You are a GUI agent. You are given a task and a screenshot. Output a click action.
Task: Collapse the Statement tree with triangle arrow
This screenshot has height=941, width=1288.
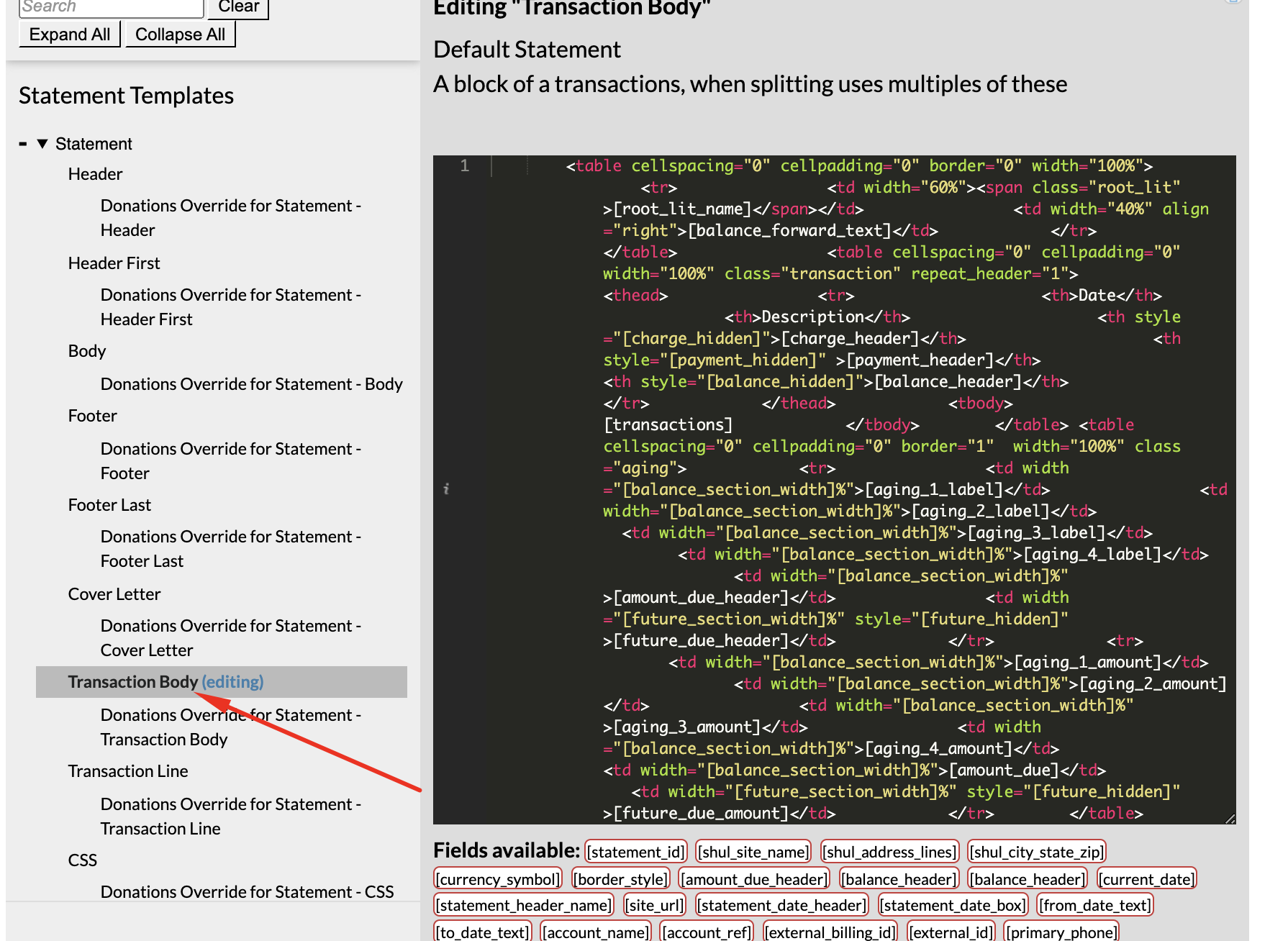pyautogui.click(x=42, y=144)
